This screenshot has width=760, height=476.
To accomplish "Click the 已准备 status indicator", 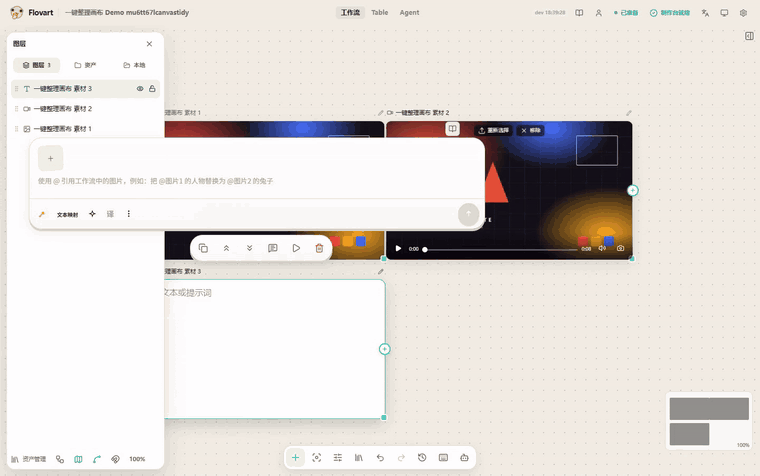I will (x=626, y=13).
